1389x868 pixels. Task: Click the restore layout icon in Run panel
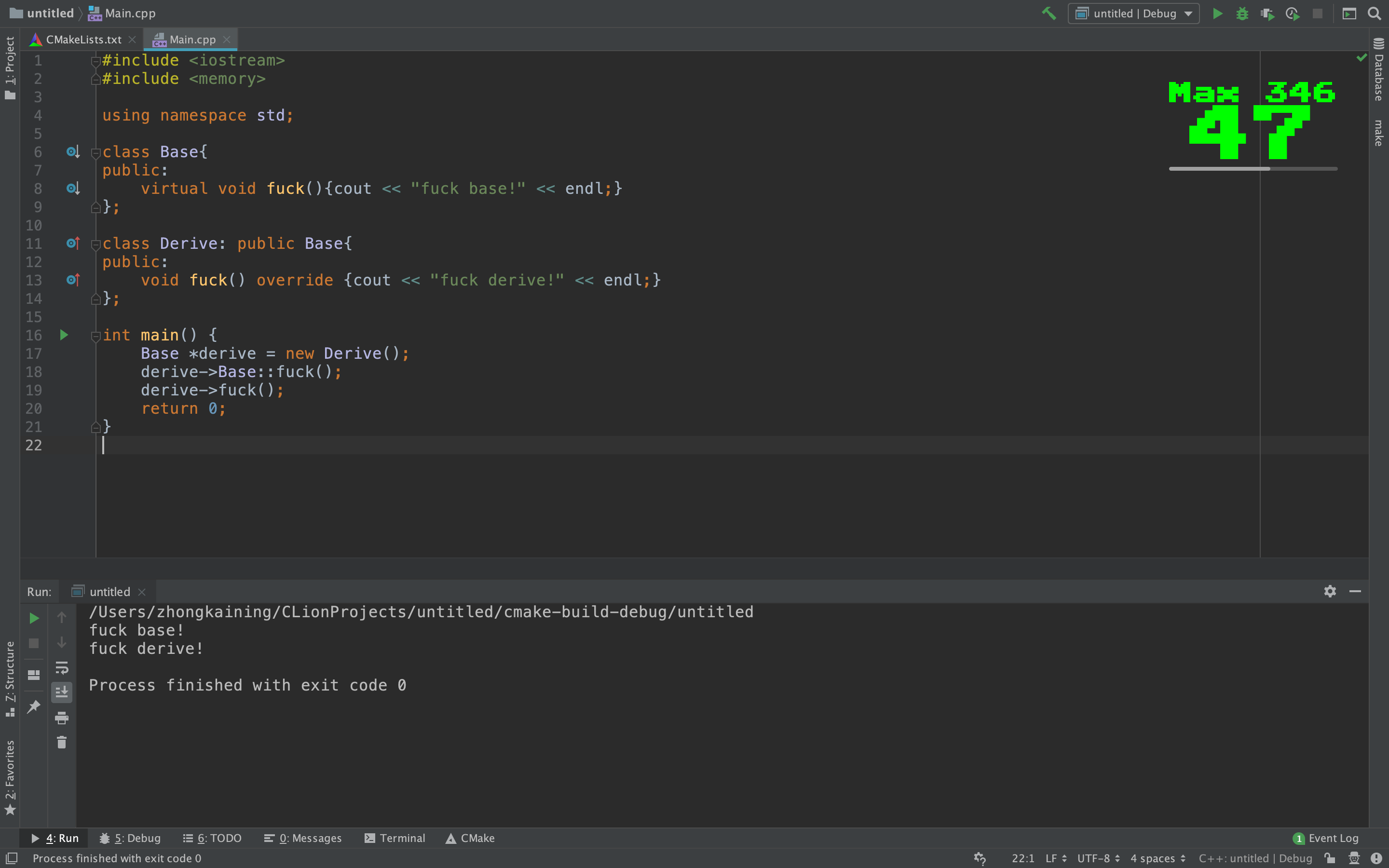click(34, 675)
